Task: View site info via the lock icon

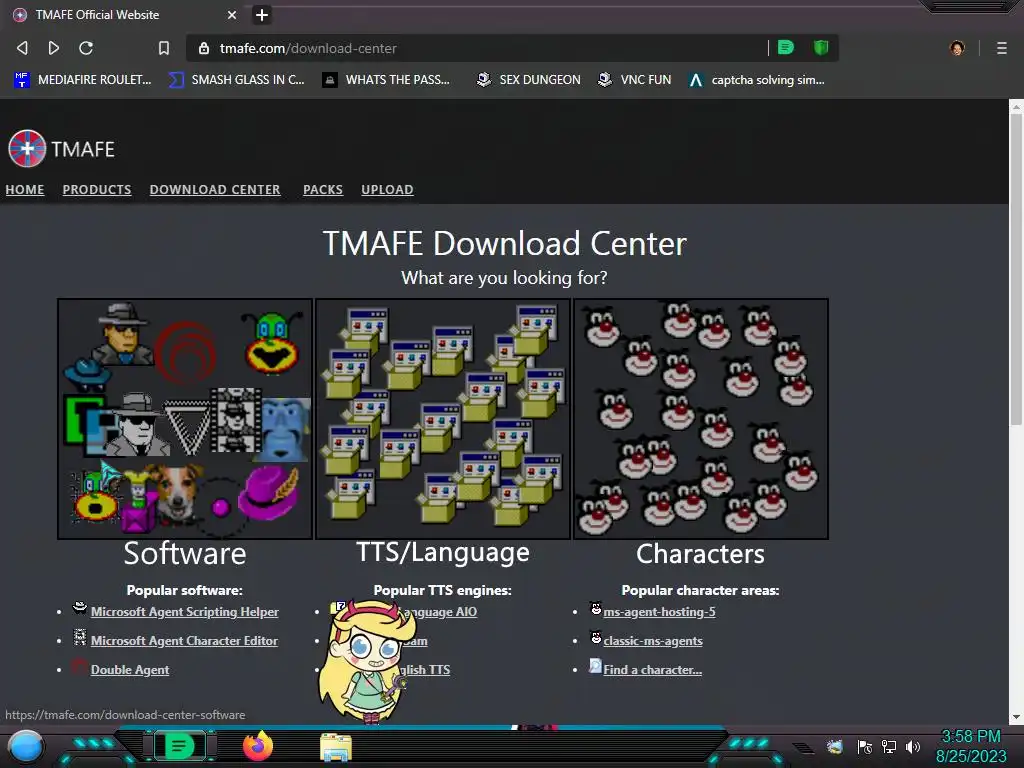Action: 204,48
